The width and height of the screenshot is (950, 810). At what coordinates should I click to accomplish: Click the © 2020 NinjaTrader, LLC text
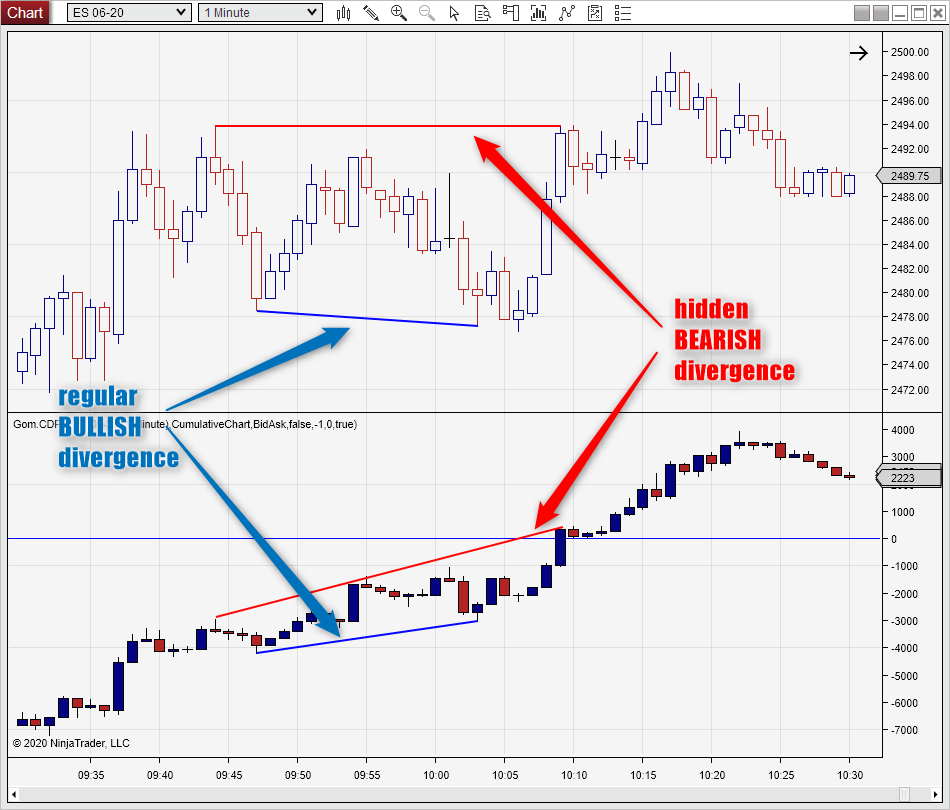tap(71, 743)
